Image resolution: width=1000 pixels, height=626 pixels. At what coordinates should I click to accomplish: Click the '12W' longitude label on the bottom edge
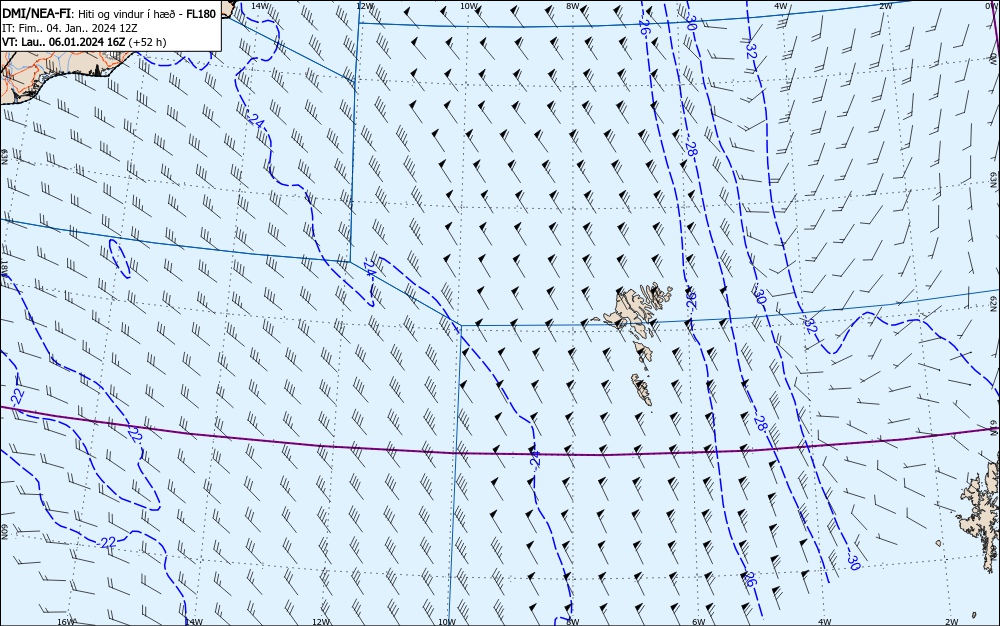[x=321, y=622]
